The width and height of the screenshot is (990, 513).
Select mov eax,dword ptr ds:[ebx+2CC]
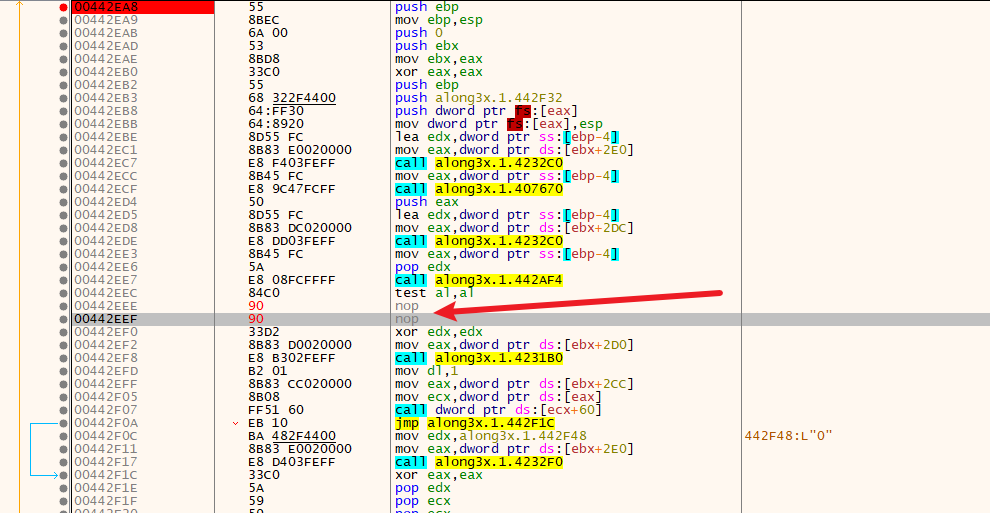coord(515,384)
